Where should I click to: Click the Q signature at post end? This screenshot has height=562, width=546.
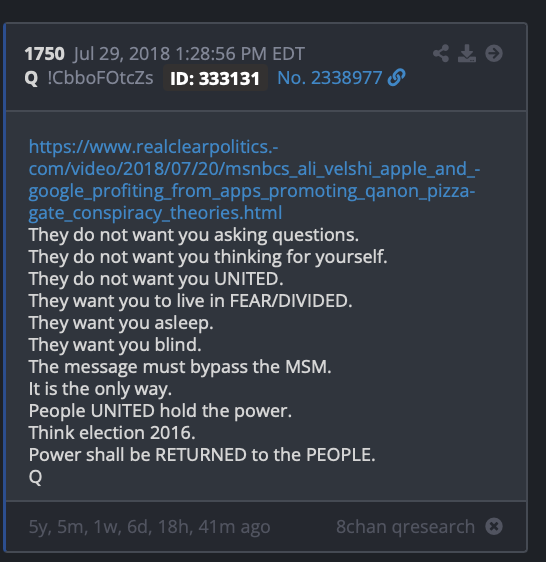[x=35, y=477]
